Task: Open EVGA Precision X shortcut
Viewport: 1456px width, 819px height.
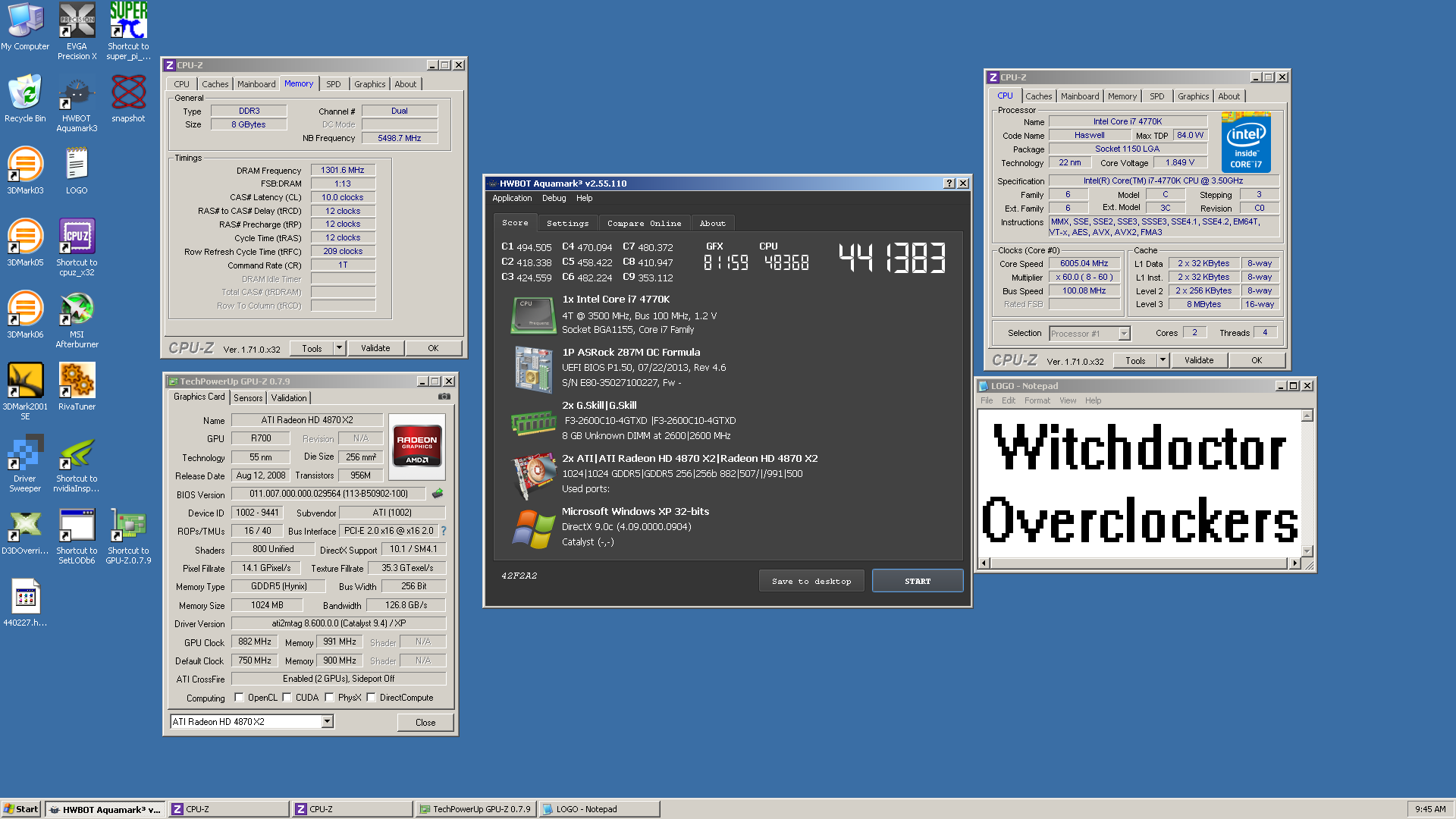Action: tap(77, 30)
